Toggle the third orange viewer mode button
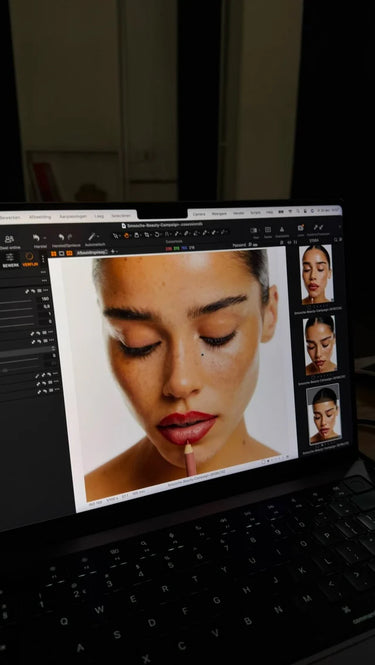This screenshot has width=375, height=665. tap(69, 253)
